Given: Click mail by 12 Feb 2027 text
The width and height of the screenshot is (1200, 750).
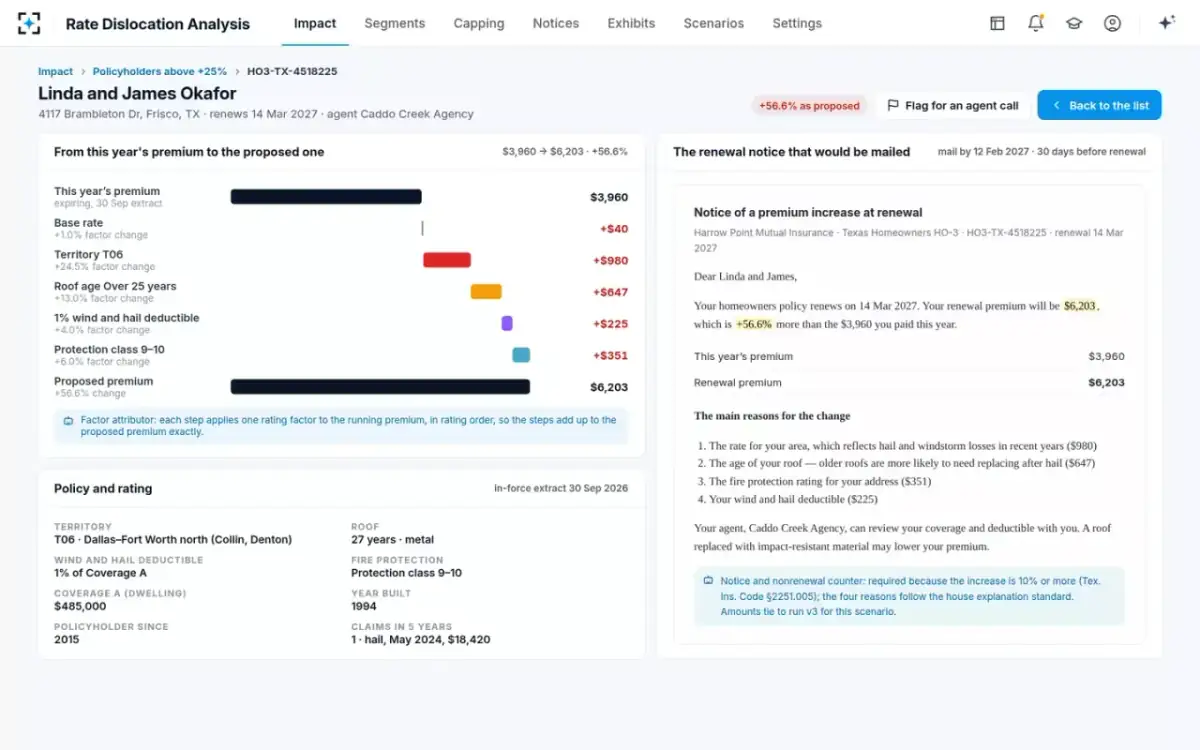Looking at the screenshot, I should [x=980, y=152].
